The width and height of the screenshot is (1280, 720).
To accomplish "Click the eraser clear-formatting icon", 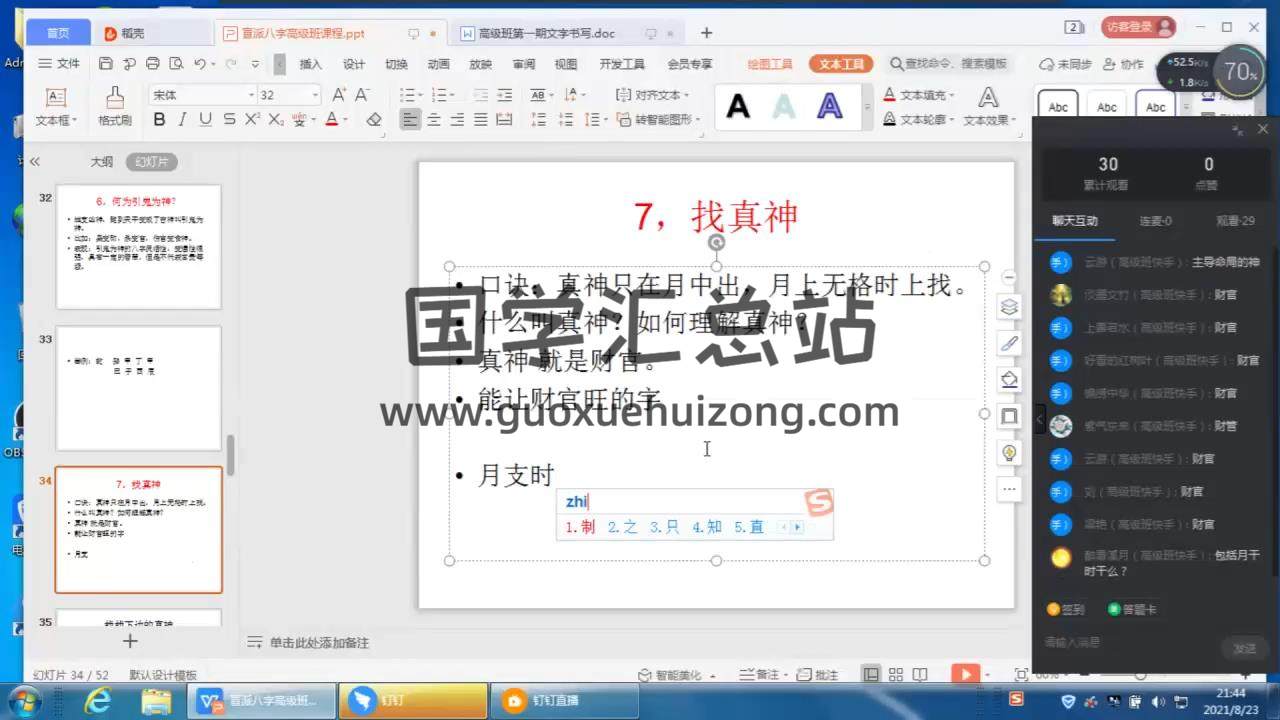I will click(374, 120).
